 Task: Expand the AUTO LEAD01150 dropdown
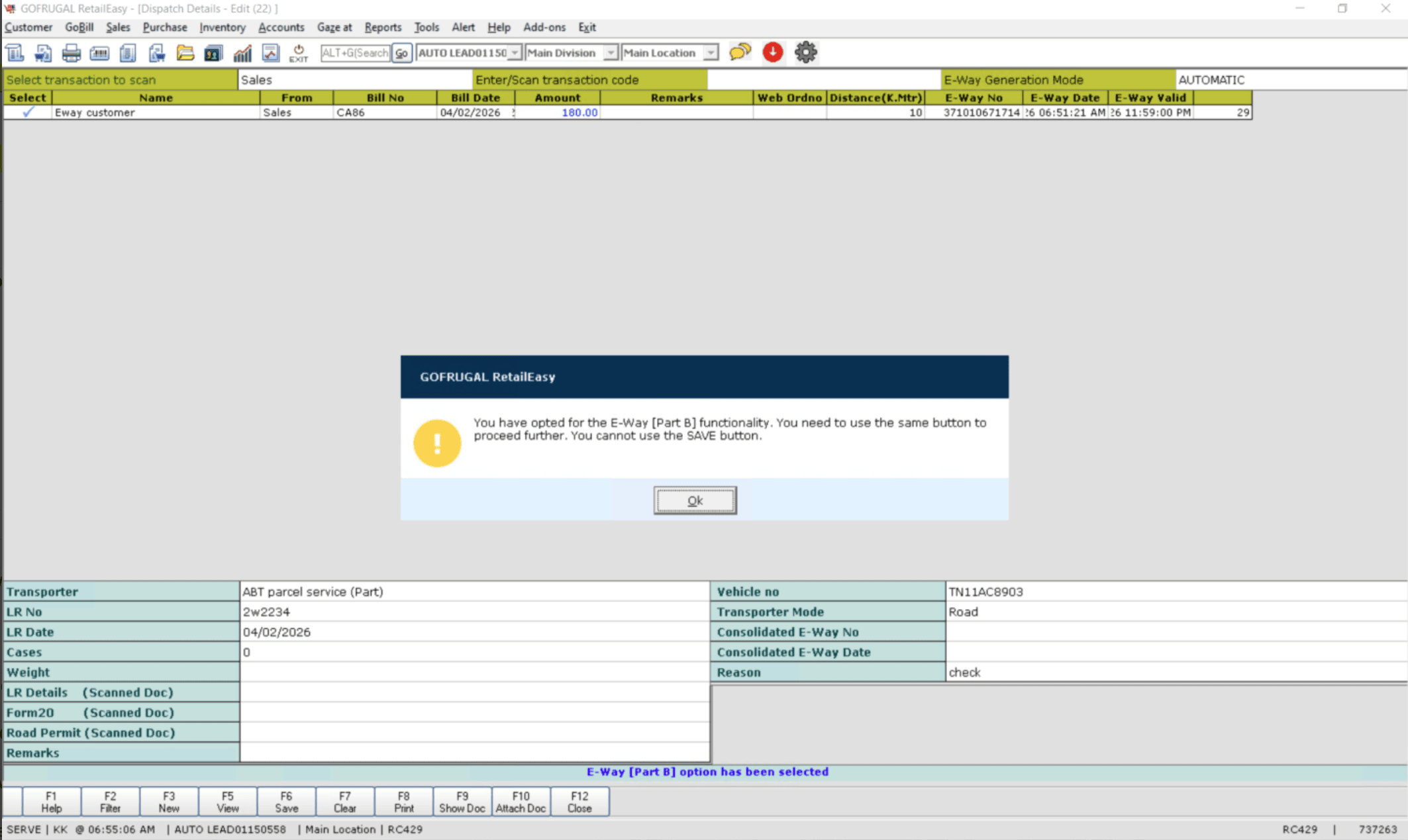click(515, 53)
